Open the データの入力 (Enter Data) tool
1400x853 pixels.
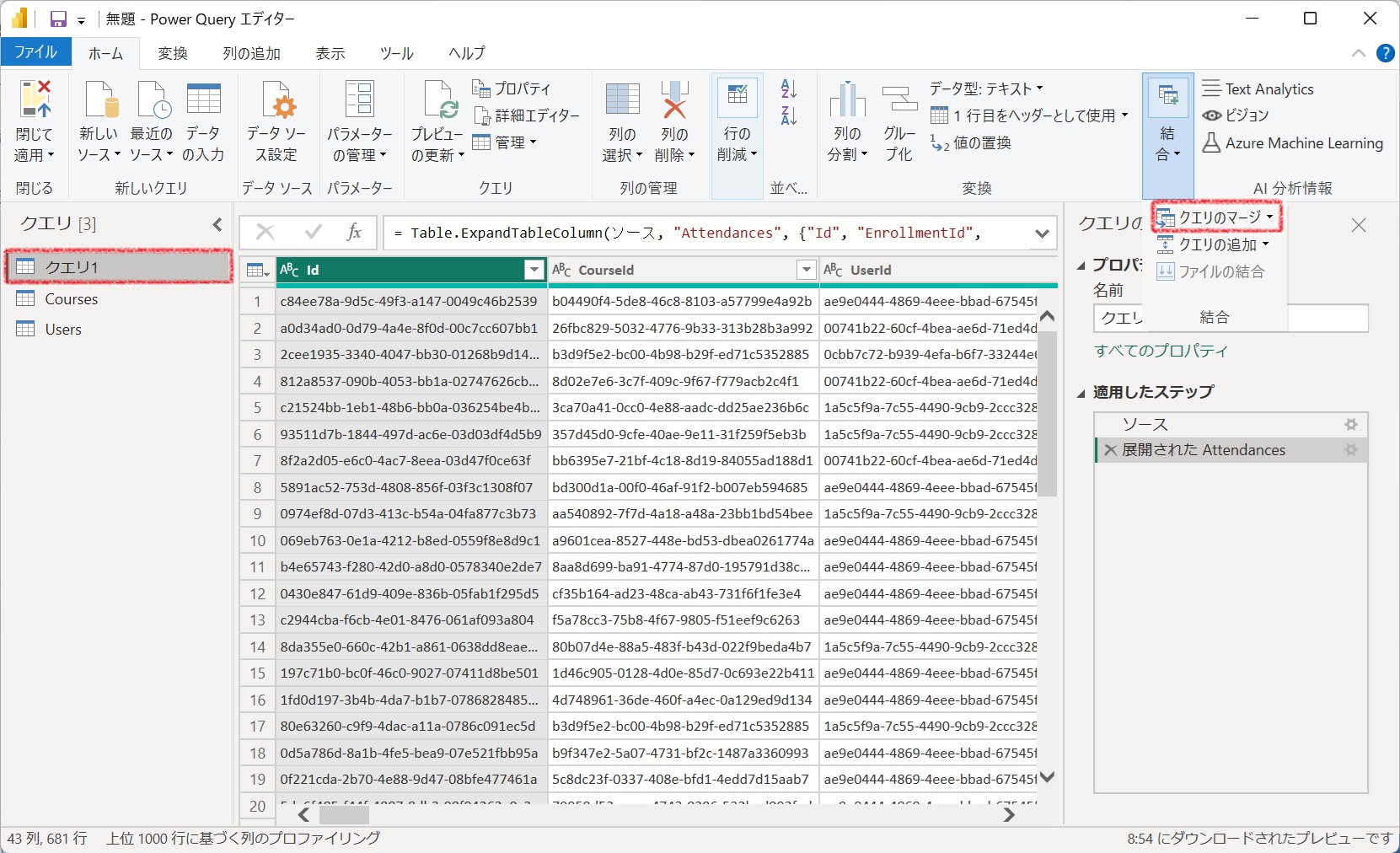click(203, 118)
